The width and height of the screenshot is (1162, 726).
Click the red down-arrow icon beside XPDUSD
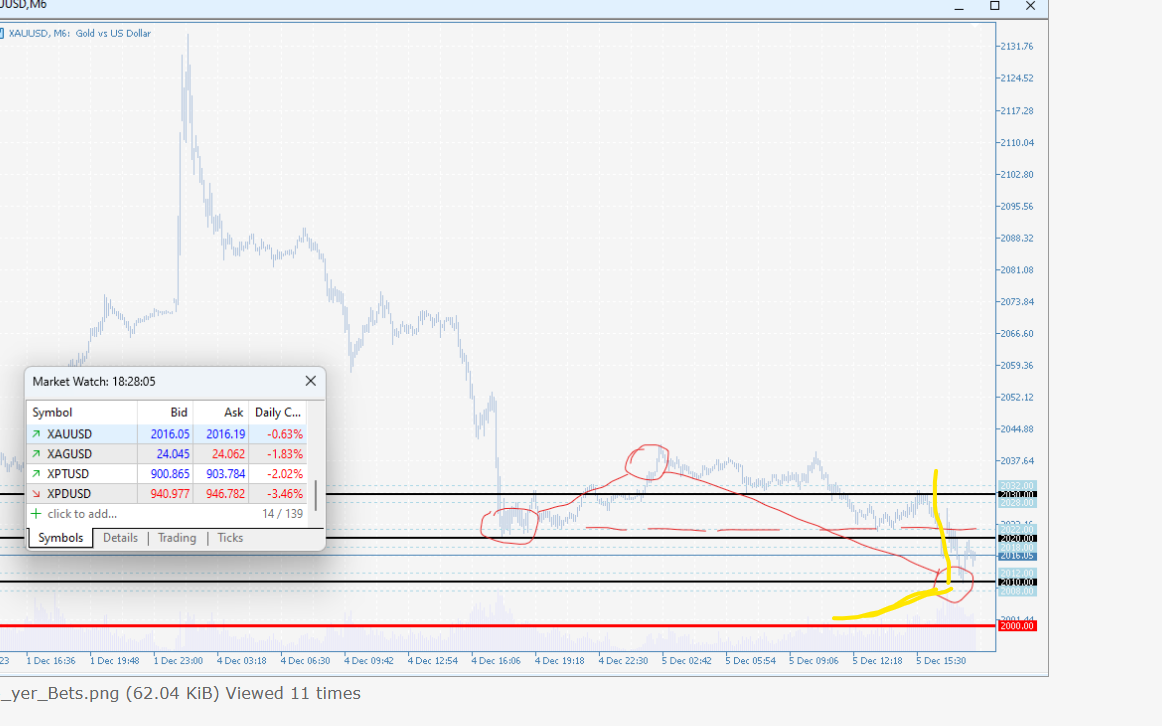36,493
